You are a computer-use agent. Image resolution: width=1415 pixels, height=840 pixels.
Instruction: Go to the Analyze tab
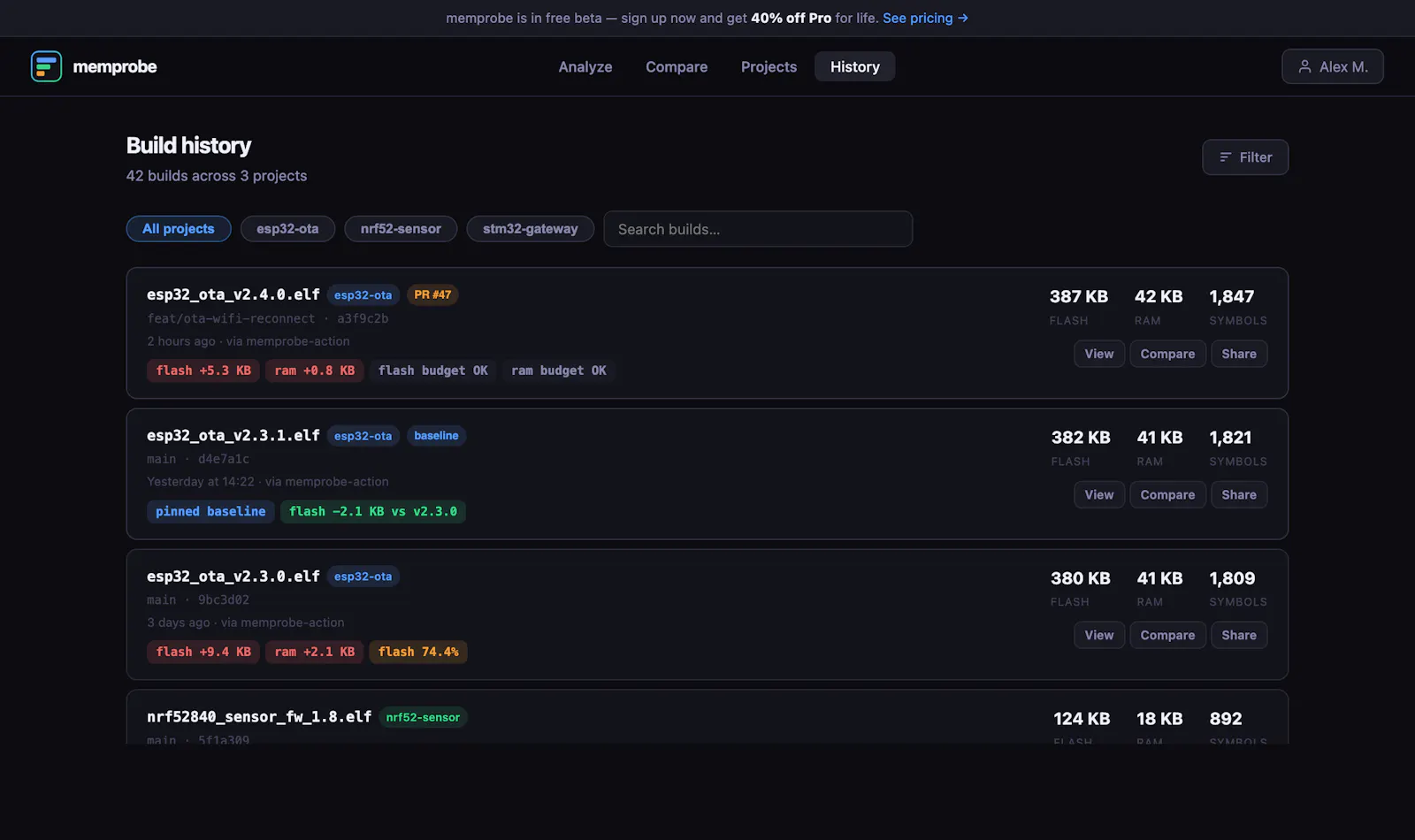(585, 66)
